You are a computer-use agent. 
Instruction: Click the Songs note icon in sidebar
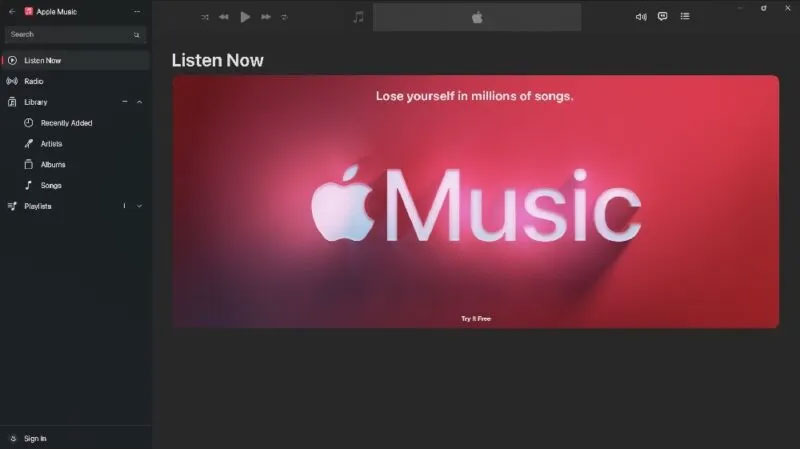(x=29, y=185)
